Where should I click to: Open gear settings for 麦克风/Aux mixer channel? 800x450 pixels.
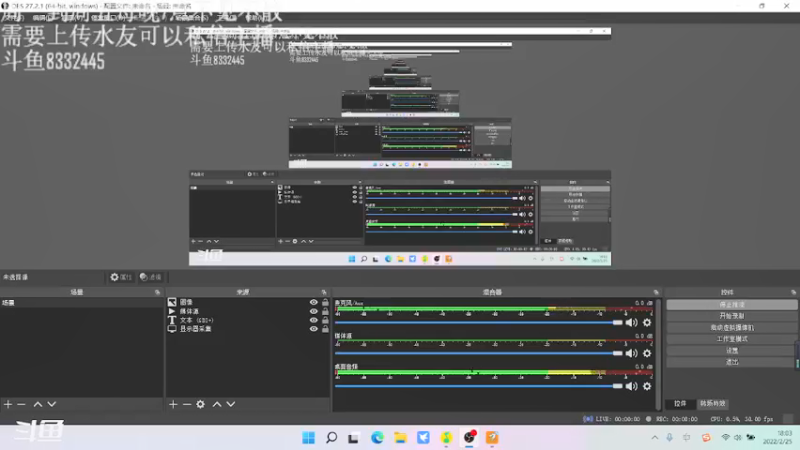[647, 322]
